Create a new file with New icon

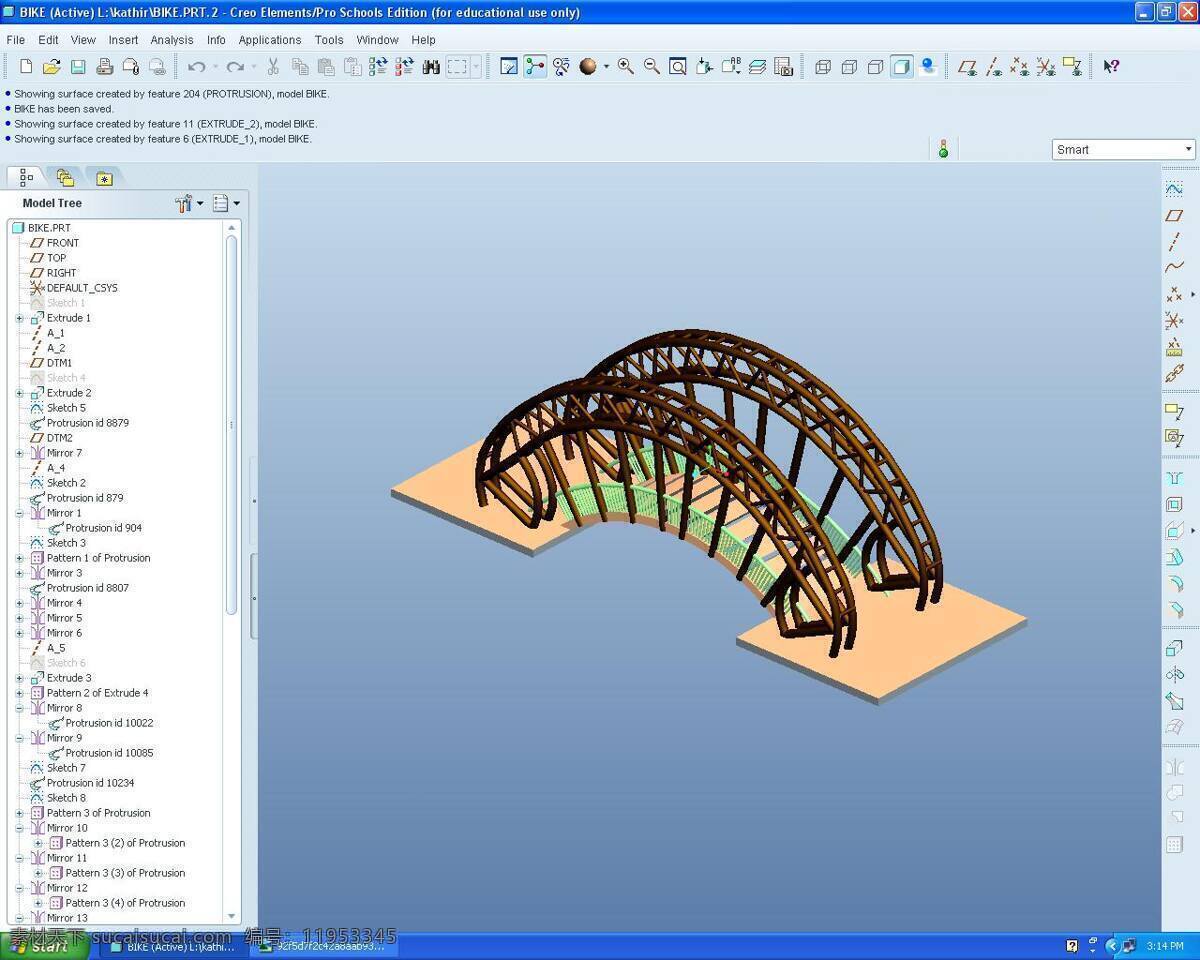(26, 67)
